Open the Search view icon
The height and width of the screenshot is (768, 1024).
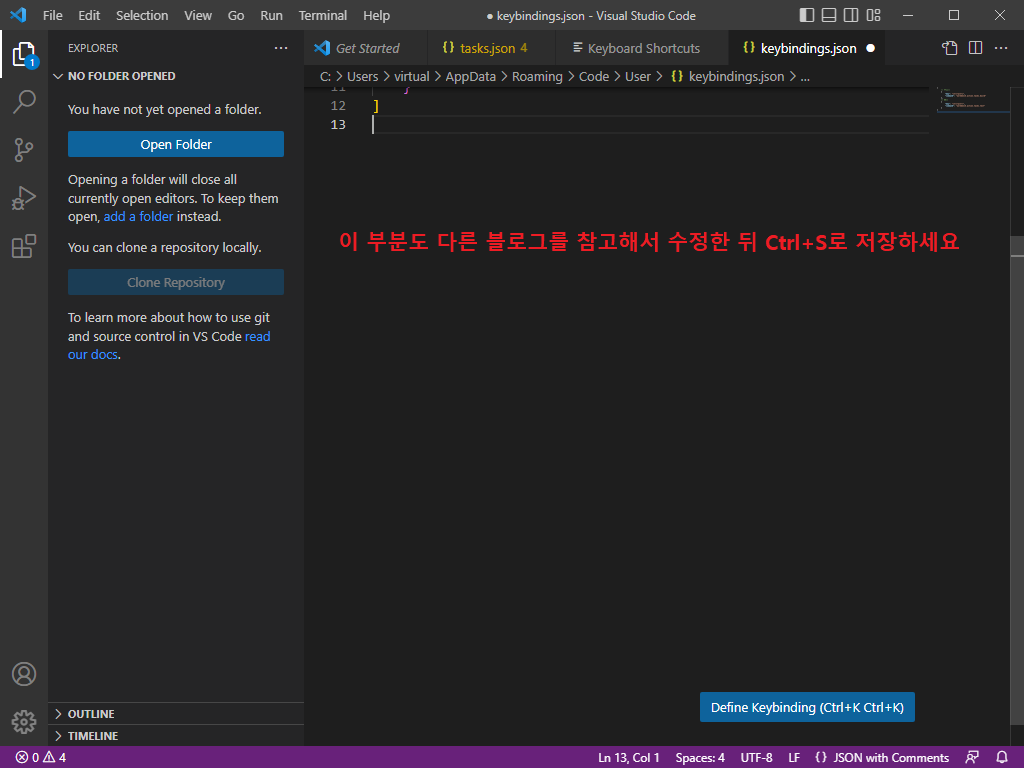pyautogui.click(x=24, y=102)
